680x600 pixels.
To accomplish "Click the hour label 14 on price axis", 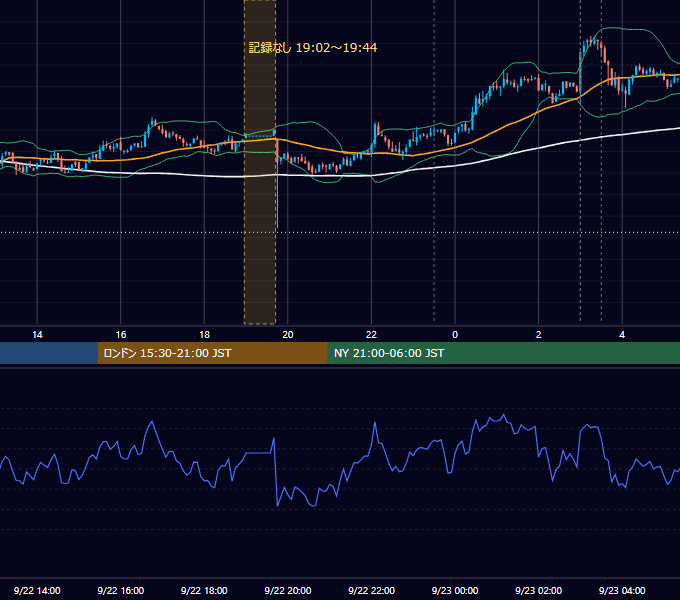I will click(x=37, y=335).
